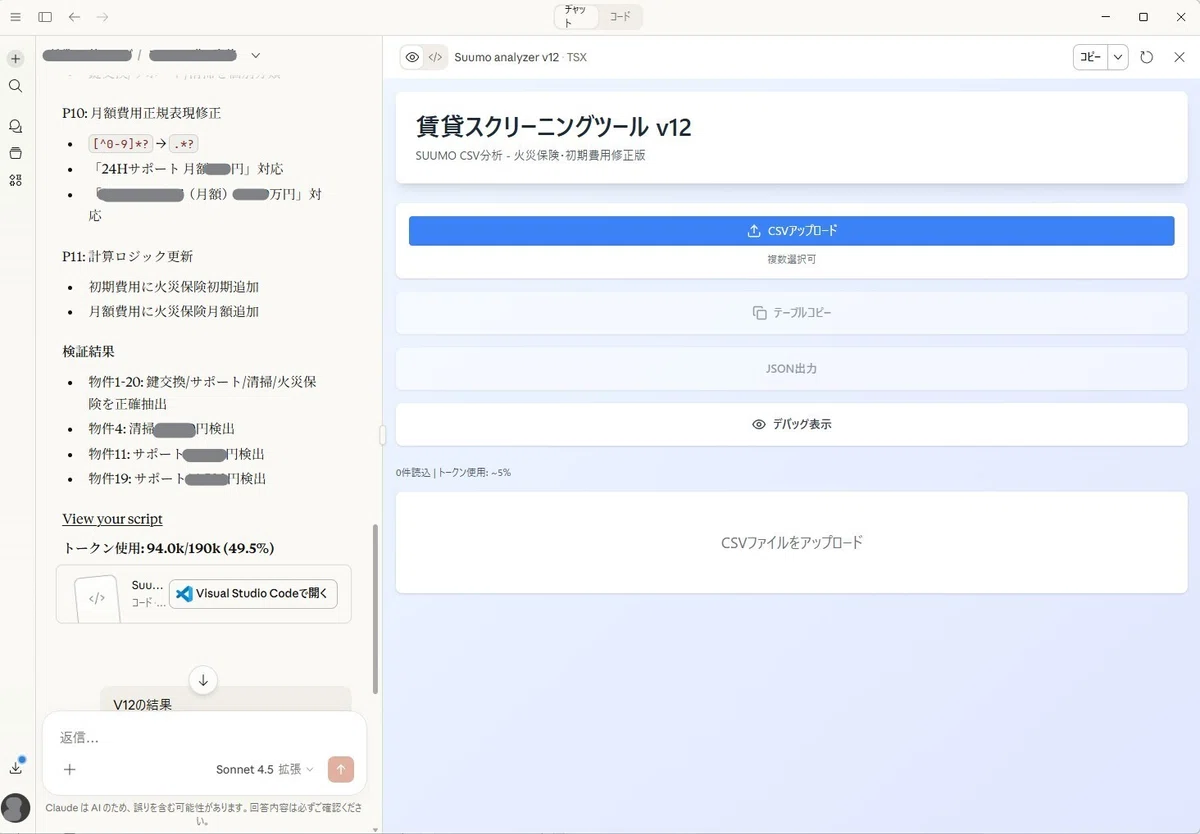1200x834 pixels.
Task: Click the 複数選択可 label
Action: click(x=791, y=259)
